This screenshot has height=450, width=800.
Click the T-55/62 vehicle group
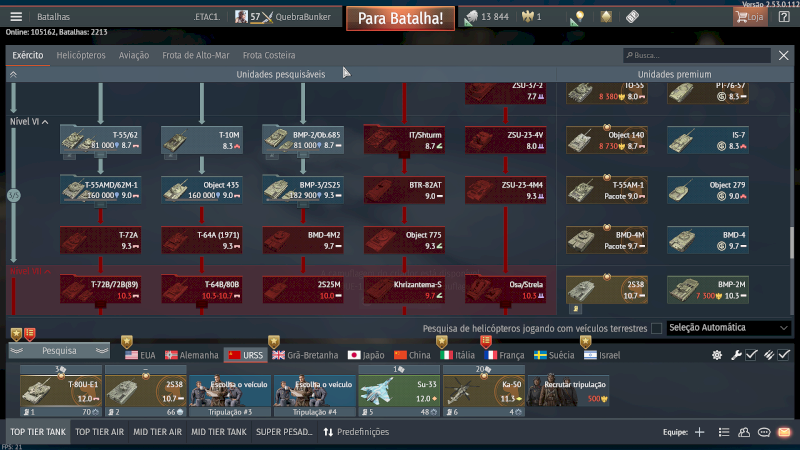[101, 140]
